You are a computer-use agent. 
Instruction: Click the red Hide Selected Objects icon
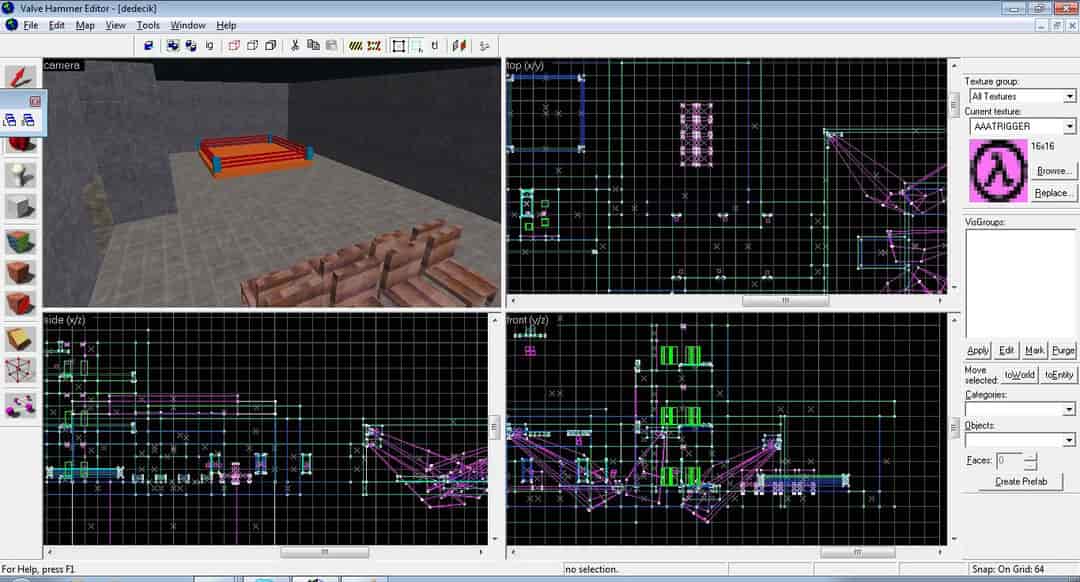coord(234,45)
